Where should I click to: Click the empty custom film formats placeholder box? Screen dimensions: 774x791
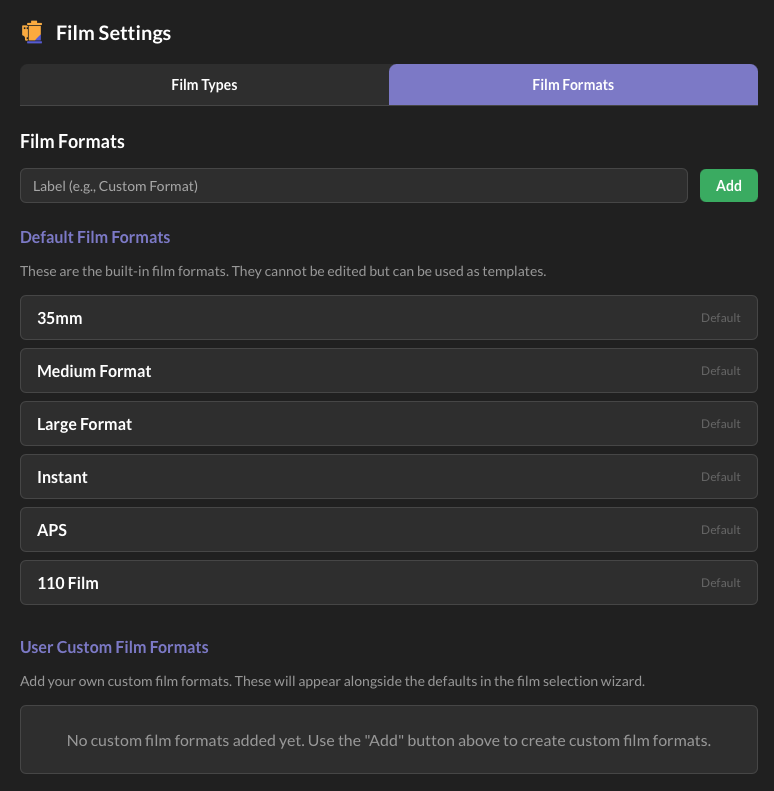pyautogui.click(x=388, y=740)
